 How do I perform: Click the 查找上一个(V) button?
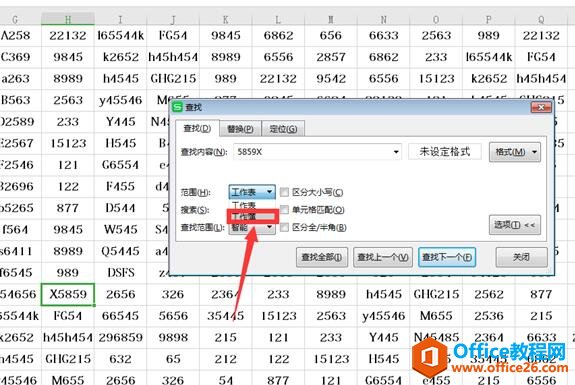tap(383, 257)
